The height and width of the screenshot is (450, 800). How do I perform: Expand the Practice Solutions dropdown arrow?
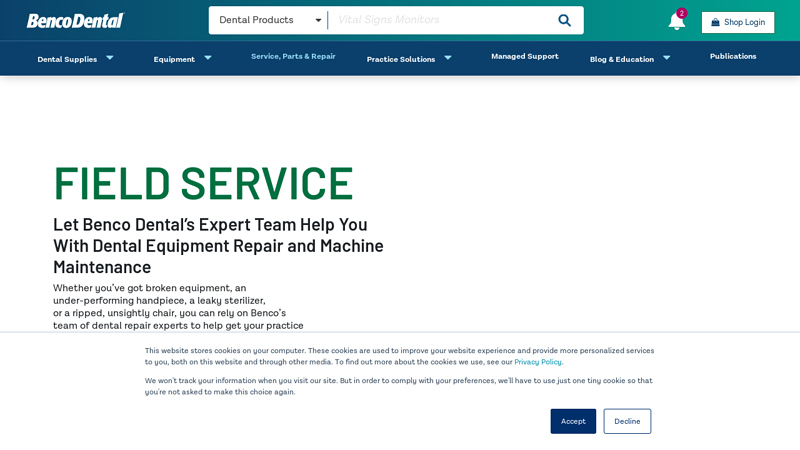(x=448, y=58)
